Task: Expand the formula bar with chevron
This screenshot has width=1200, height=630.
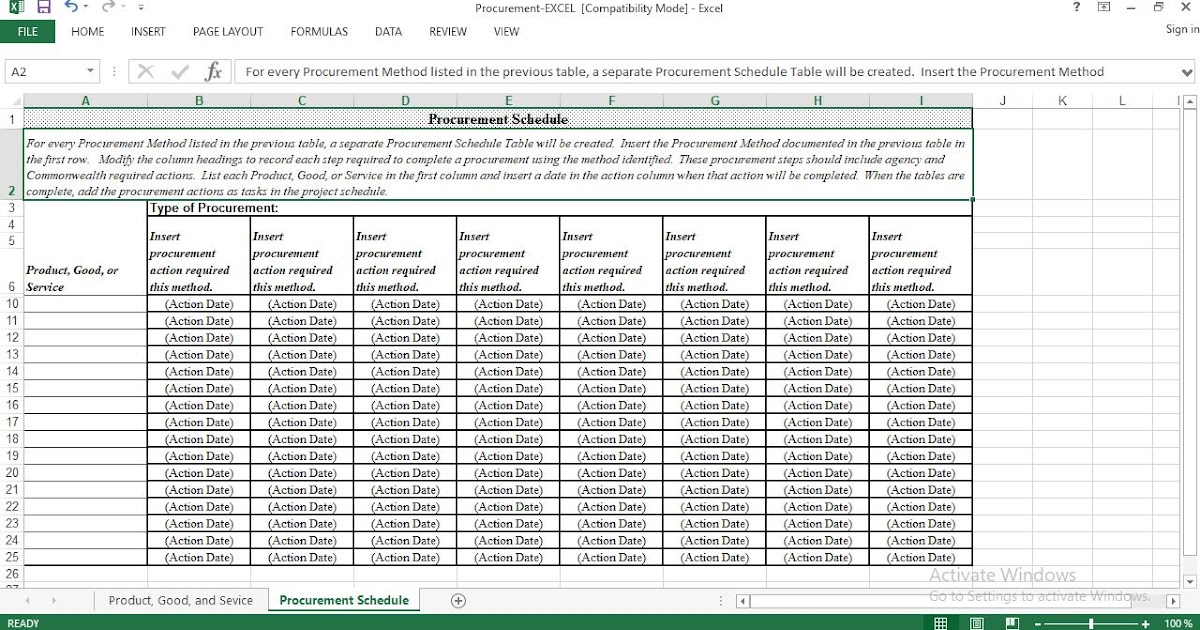Action: (1187, 72)
